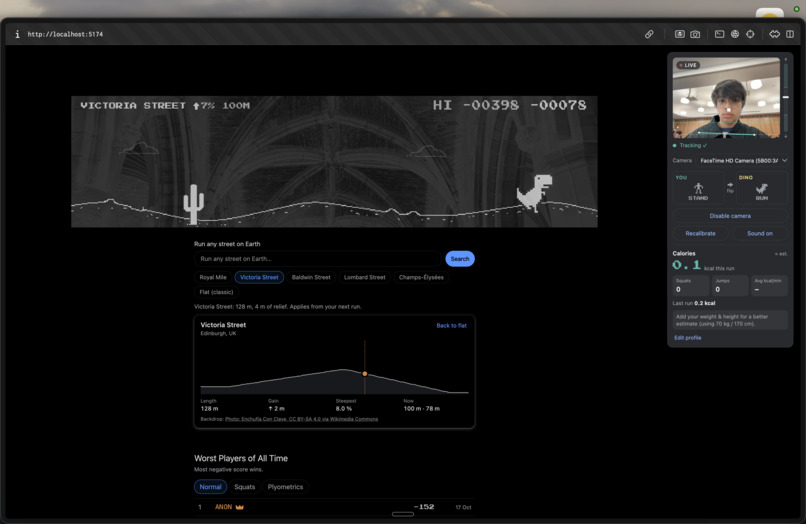Click the Victoria Street elevation profile chart
The height and width of the screenshot is (524, 806).
(334, 367)
